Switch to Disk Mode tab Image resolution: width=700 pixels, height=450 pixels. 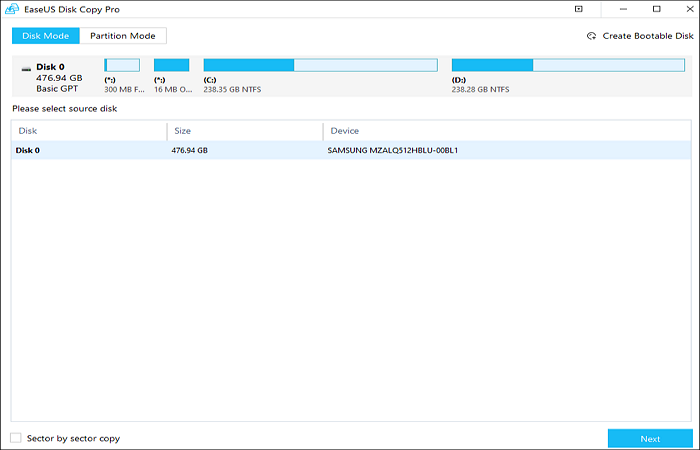coord(45,36)
